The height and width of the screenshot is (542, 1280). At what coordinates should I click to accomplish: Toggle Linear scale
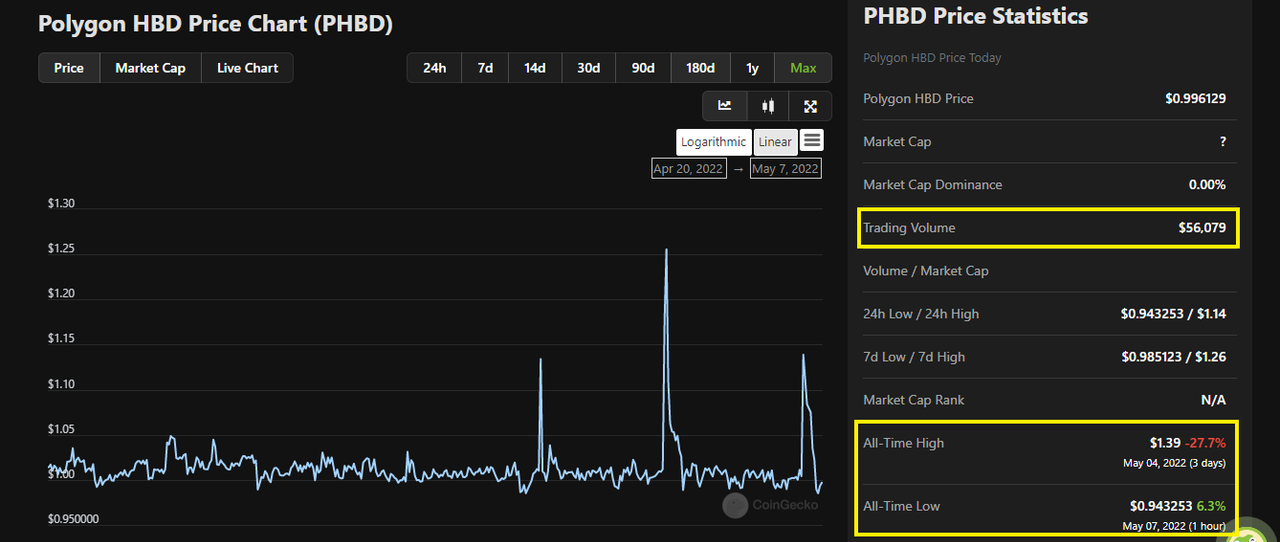tap(775, 142)
